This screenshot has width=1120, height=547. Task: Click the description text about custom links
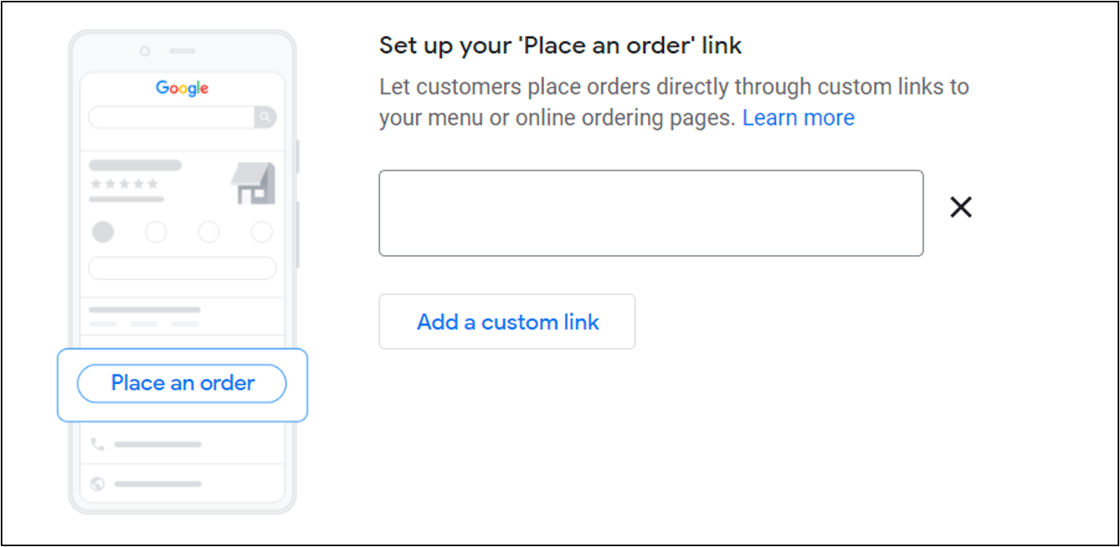pos(673,87)
